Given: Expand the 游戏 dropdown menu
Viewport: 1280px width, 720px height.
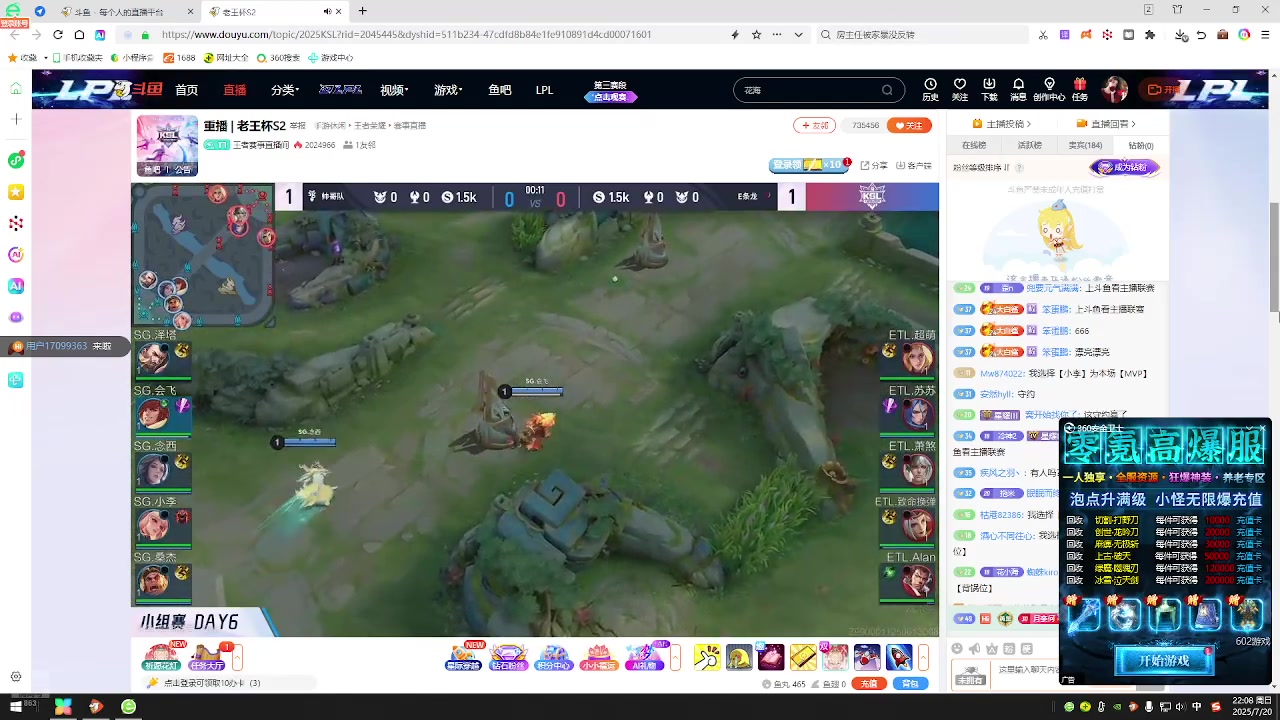Looking at the screenshot, I should tap(448, 90).
